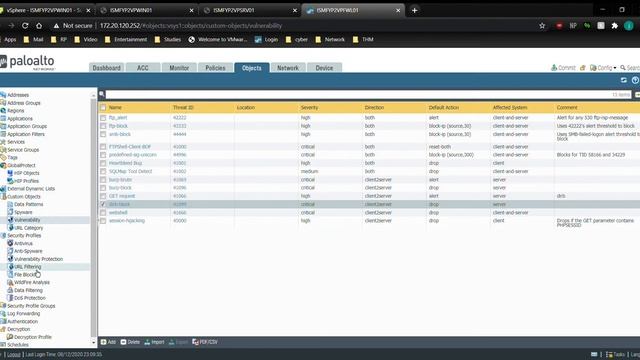
Task: Collapse the Security Profiles tree node
Action: point(3,236)
